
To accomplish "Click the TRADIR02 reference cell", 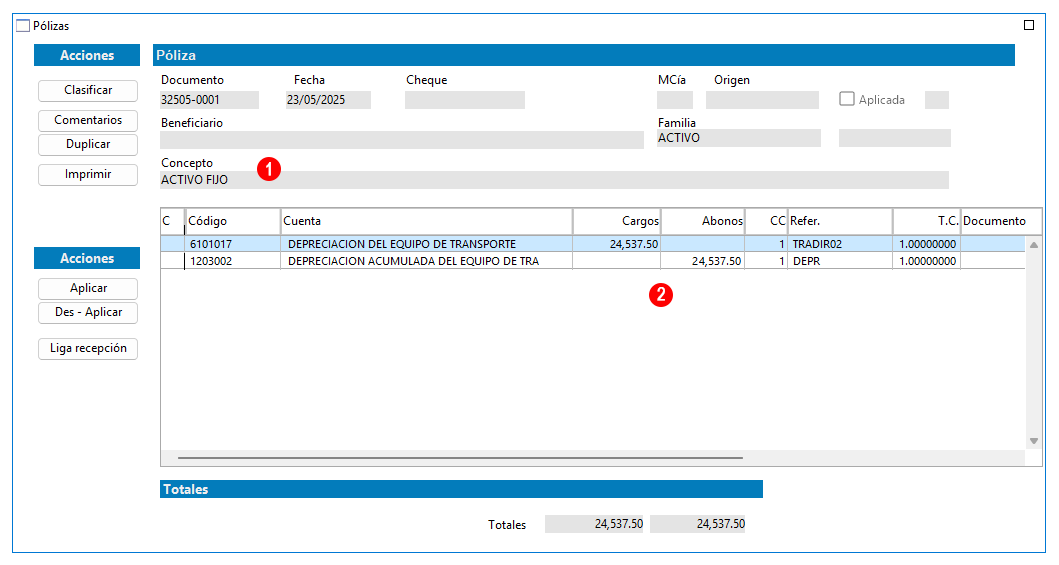I will pos(840,244).
